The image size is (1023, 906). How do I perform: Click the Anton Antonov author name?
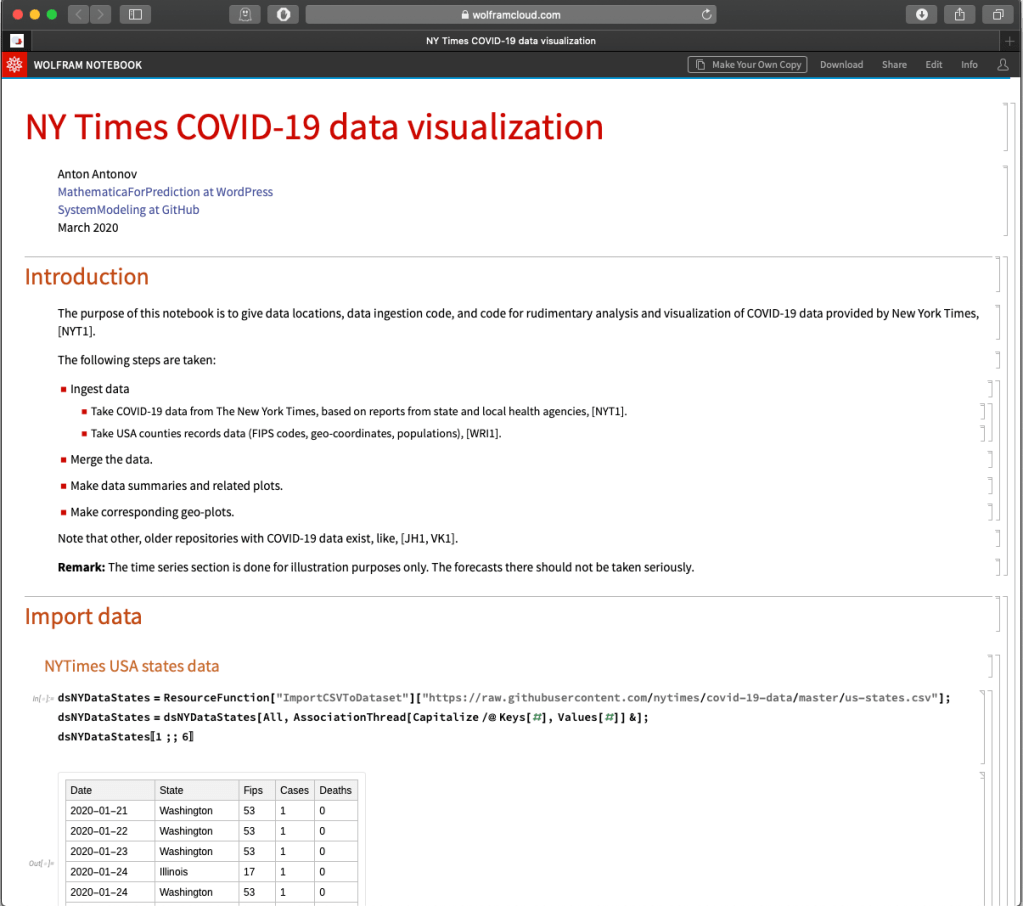(97, 174)
